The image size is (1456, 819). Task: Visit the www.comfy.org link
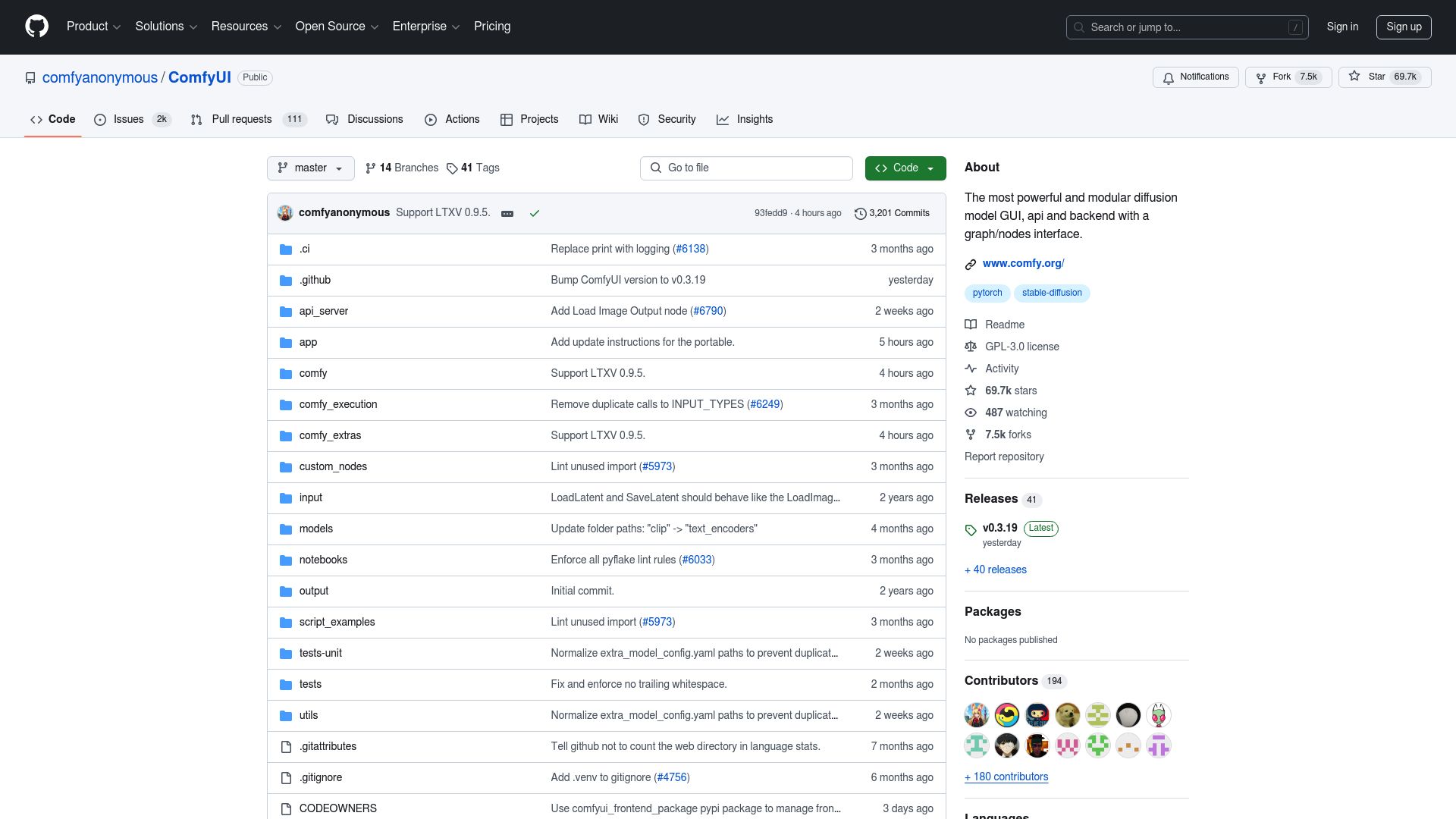(1023, 263)
